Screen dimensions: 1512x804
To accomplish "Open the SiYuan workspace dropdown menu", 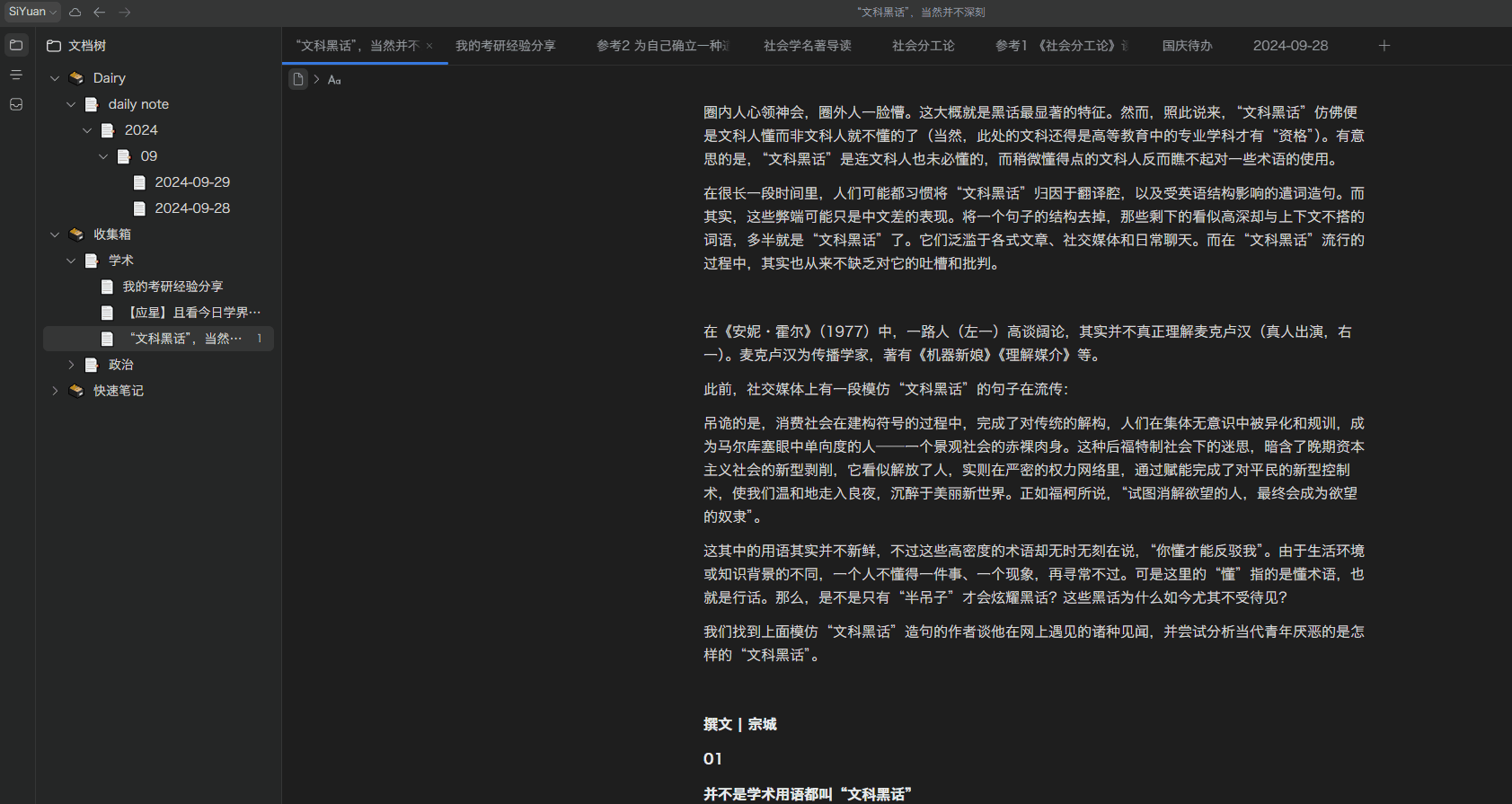I will [33, 12].
